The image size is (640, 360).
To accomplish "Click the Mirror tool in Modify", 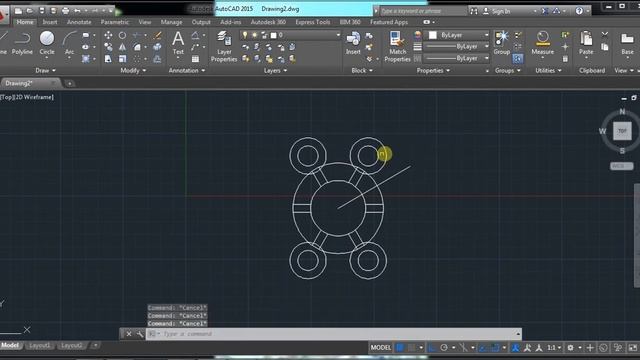I will click(x=122, y=47).
